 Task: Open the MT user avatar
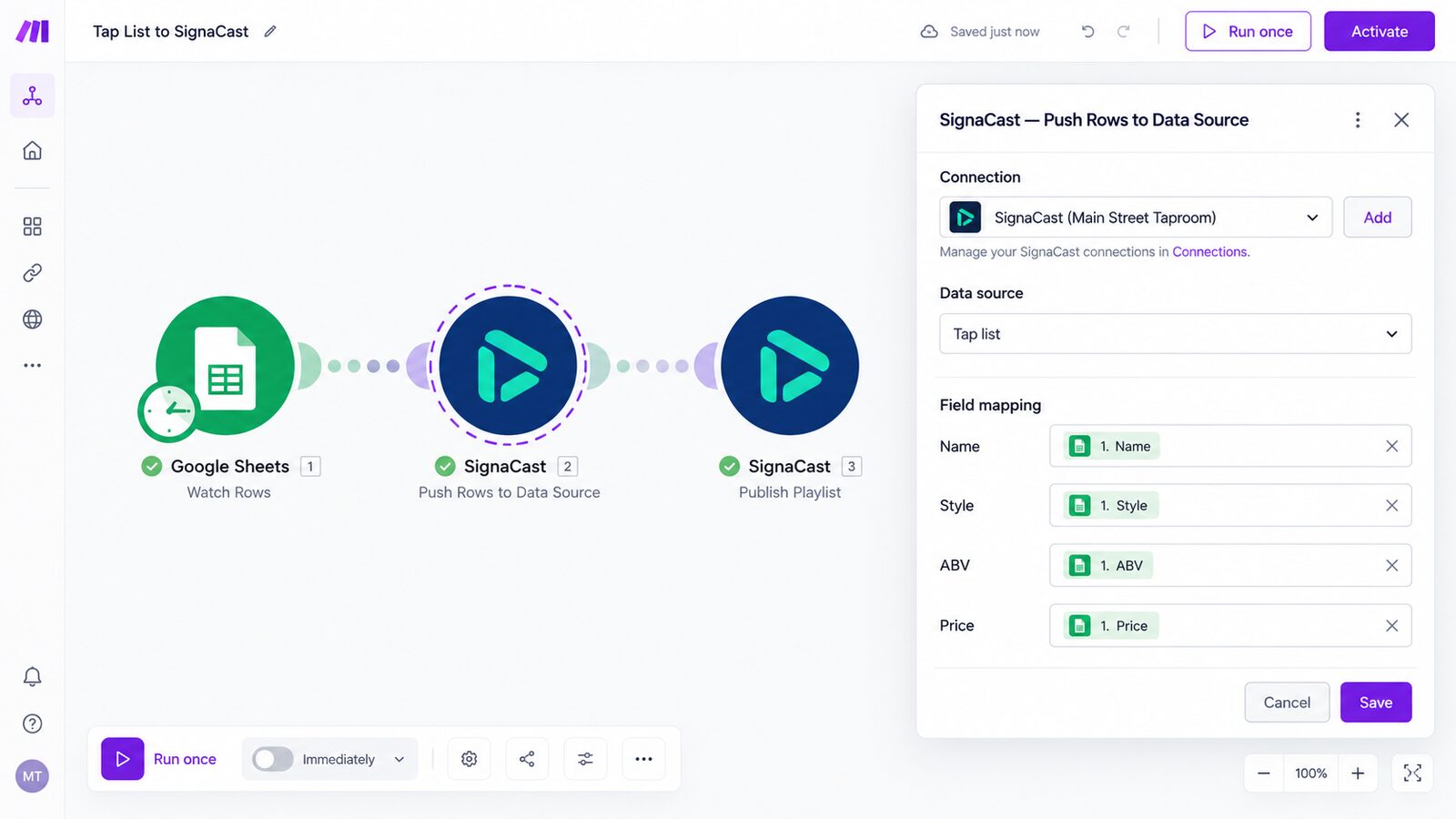(33, 776)
